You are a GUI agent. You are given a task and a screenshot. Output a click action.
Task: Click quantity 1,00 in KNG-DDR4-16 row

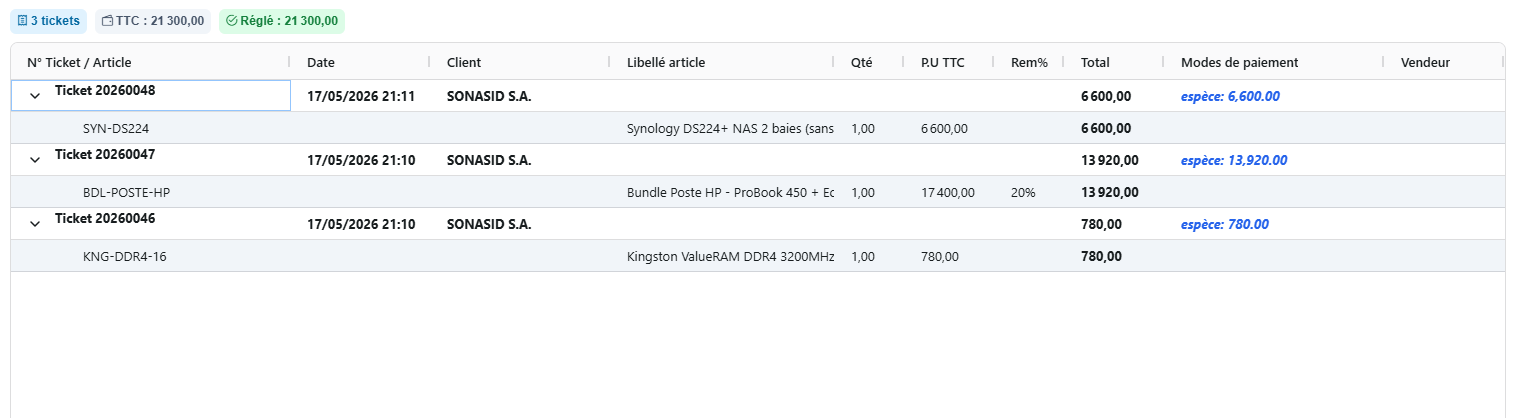pos(863,256)
